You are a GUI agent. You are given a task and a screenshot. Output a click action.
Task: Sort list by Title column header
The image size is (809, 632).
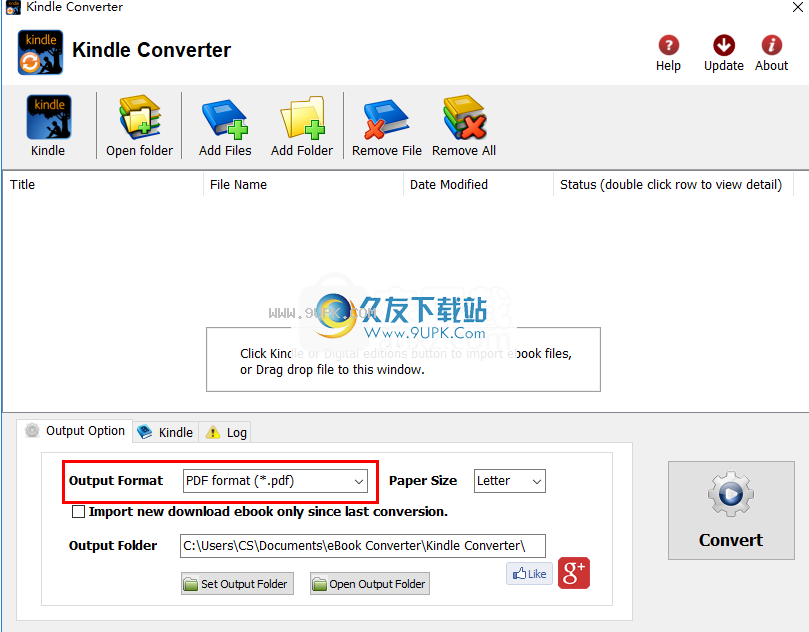tap(103, 185)
